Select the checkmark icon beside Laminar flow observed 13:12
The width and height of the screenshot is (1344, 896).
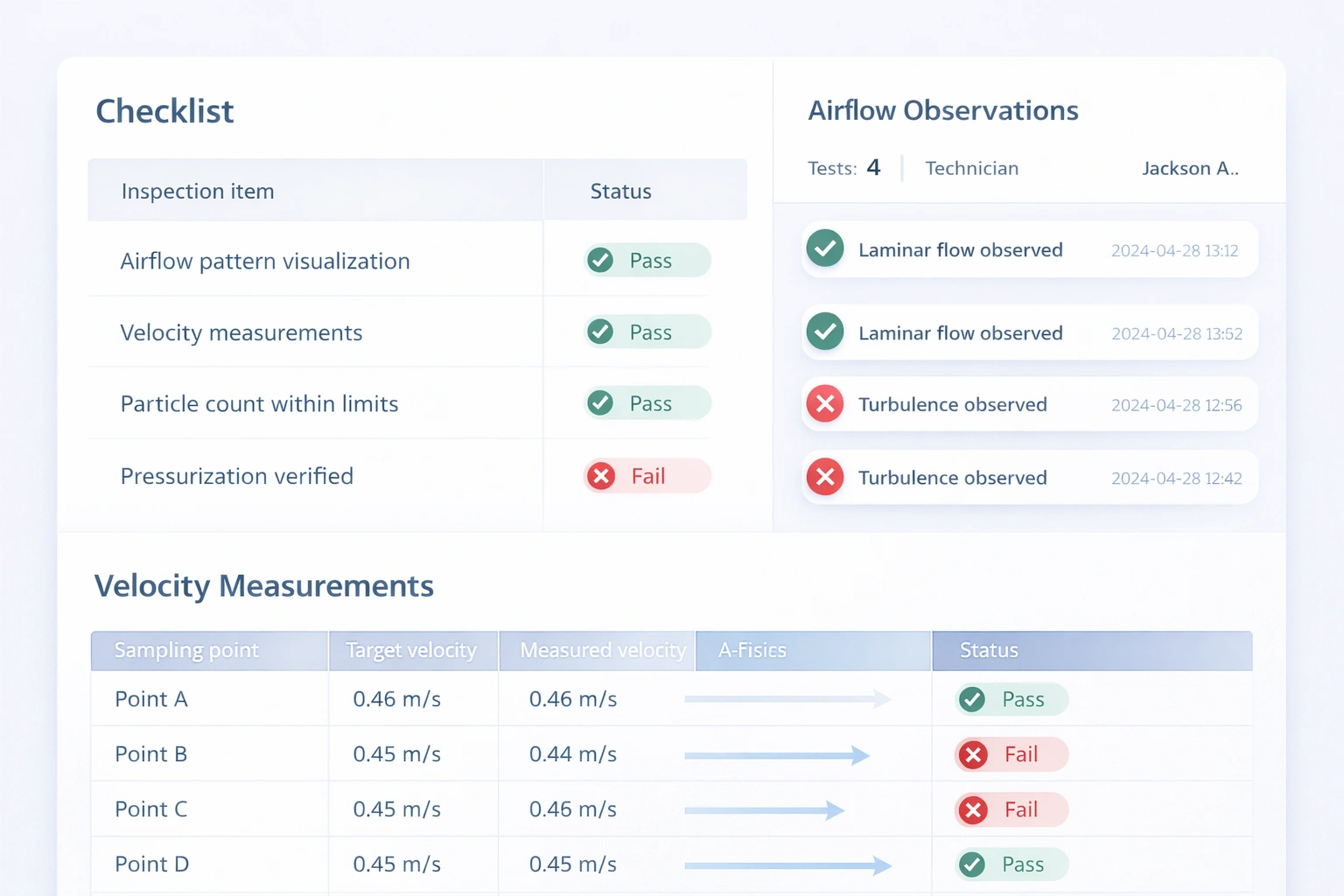click(x=823, y=248)
